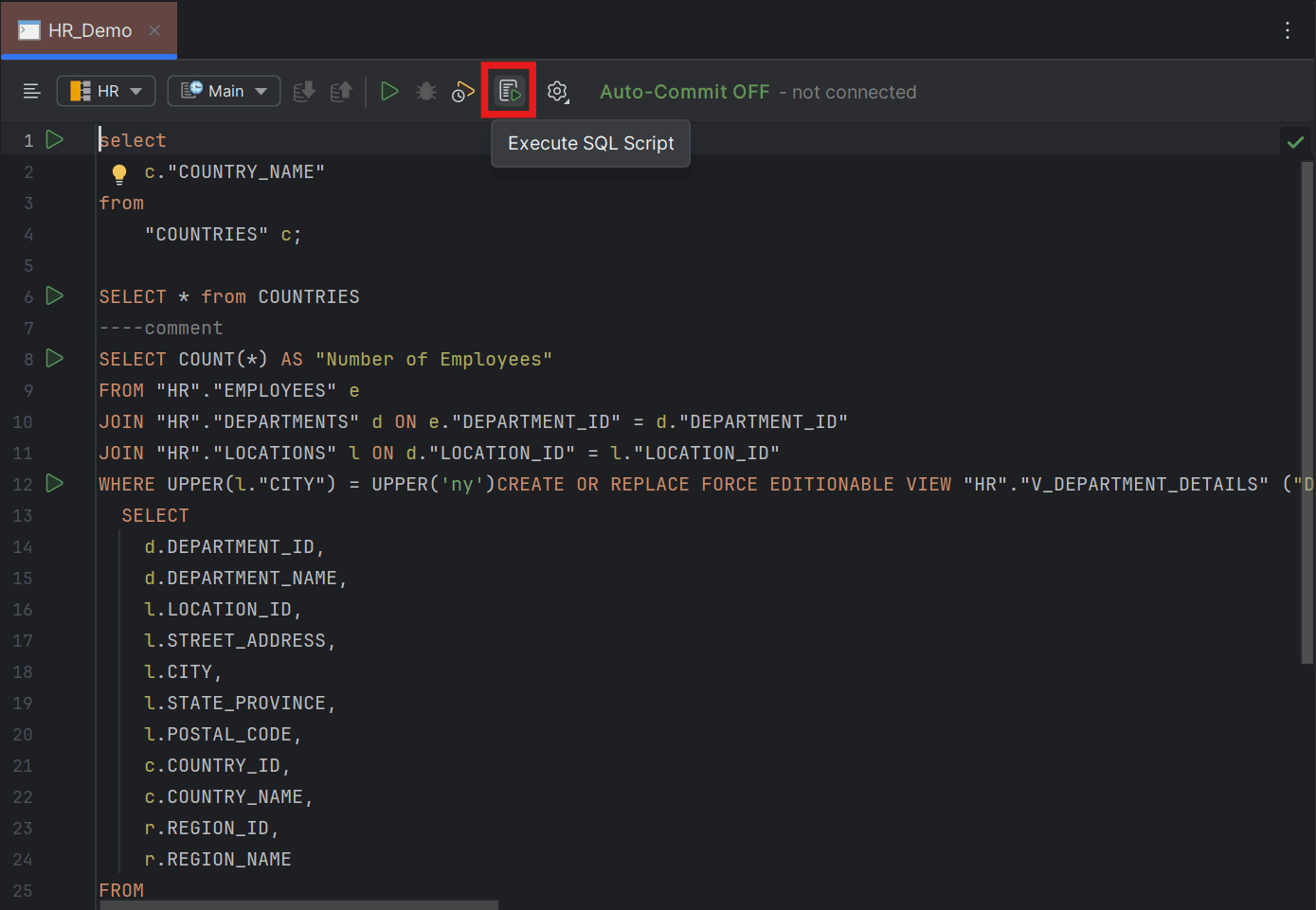Execute the SELECT * from COUNTRIES query

[x=54, y=295]
